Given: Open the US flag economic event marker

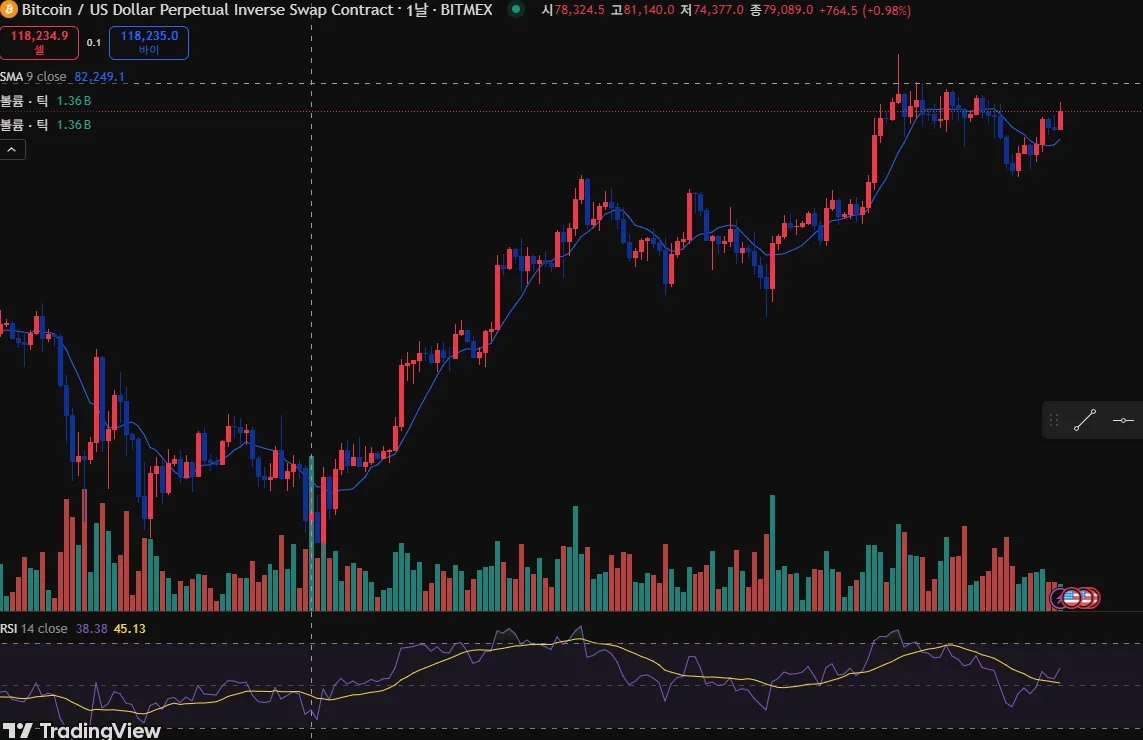Looking at the screenshot, I should coord(1072,599).
